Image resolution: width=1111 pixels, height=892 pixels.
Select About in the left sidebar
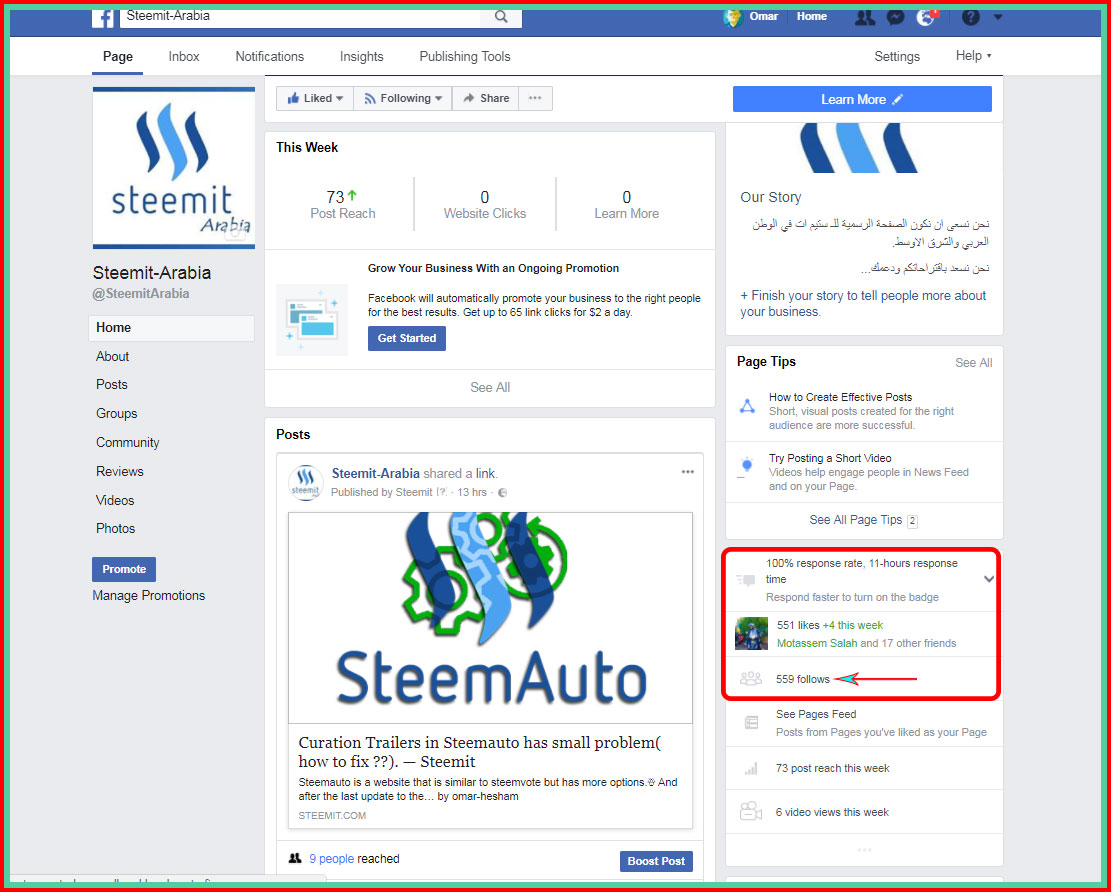click(113, 356)
